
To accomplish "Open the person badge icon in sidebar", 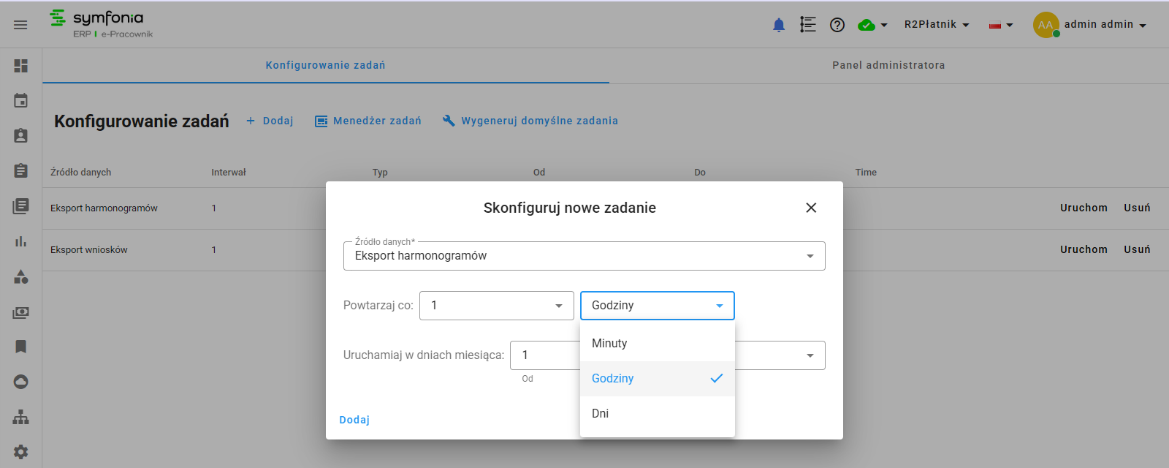I will coord(21,136).
